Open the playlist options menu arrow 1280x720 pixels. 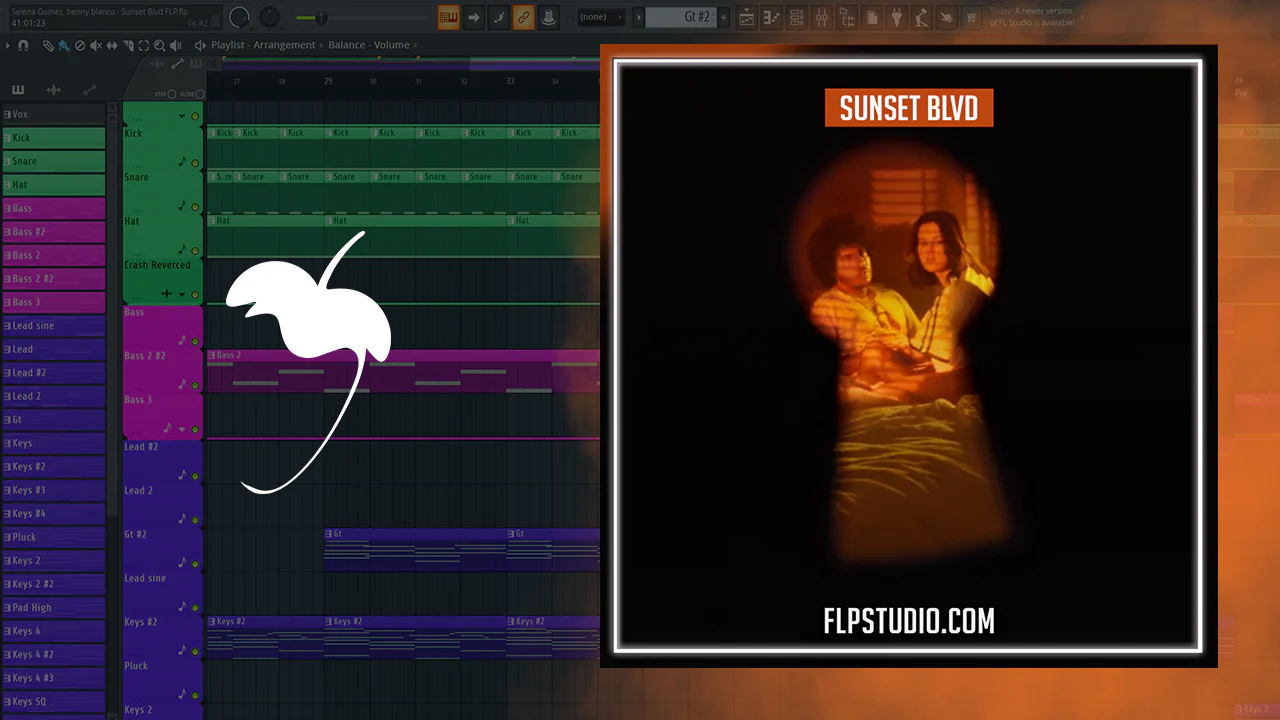click(x=9, y=46)
